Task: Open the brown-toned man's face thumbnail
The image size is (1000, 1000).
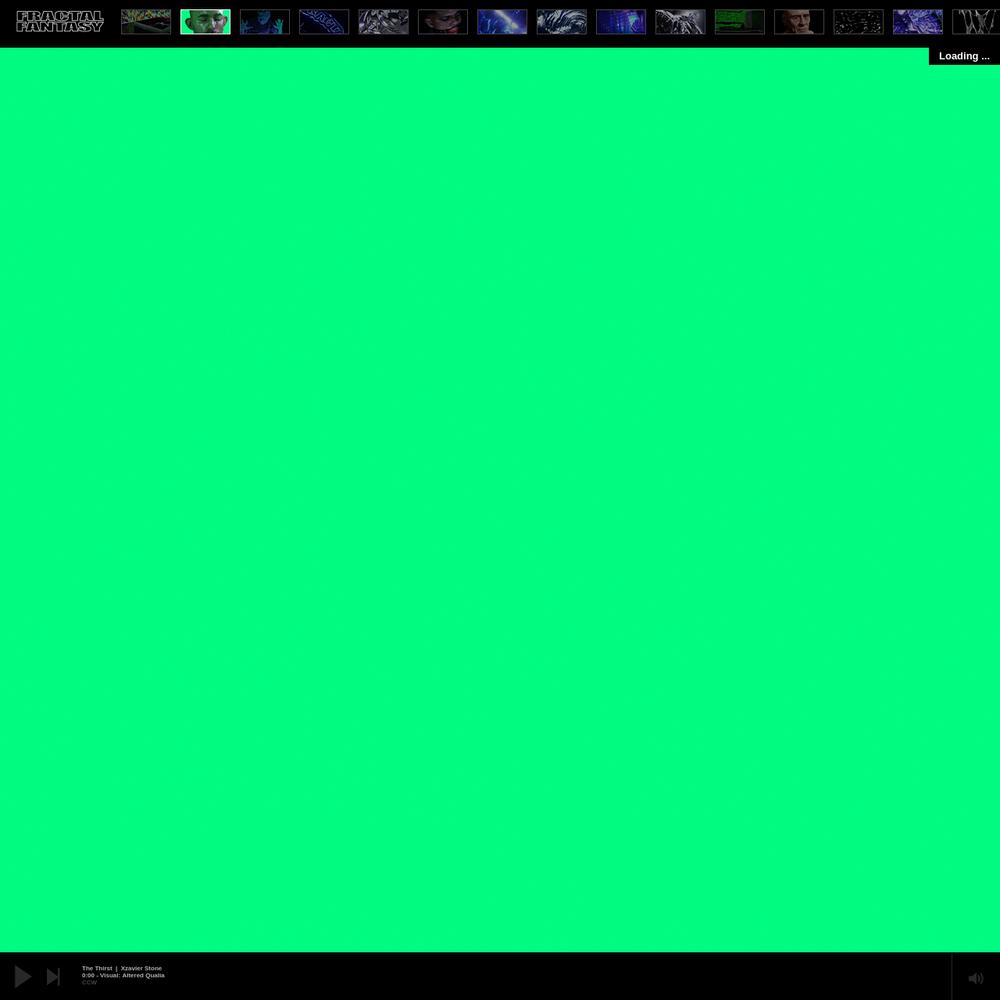Action: click(x=798, y=22)
